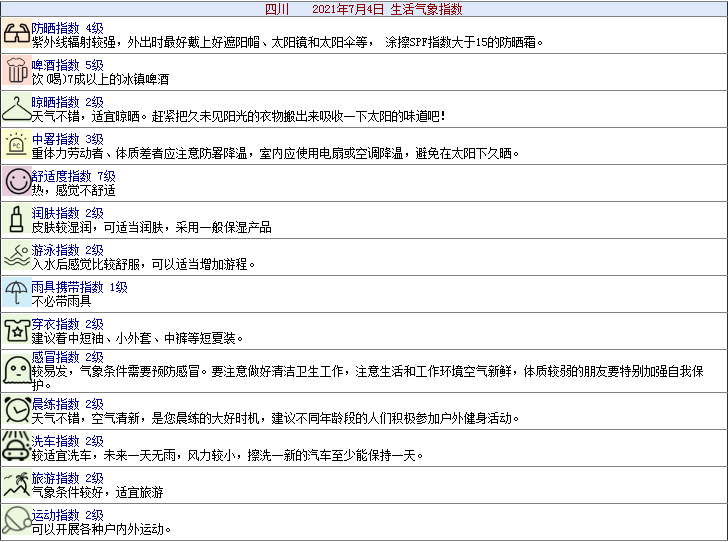
Task: Open the 舒适度指数 link
Action: 61,176
